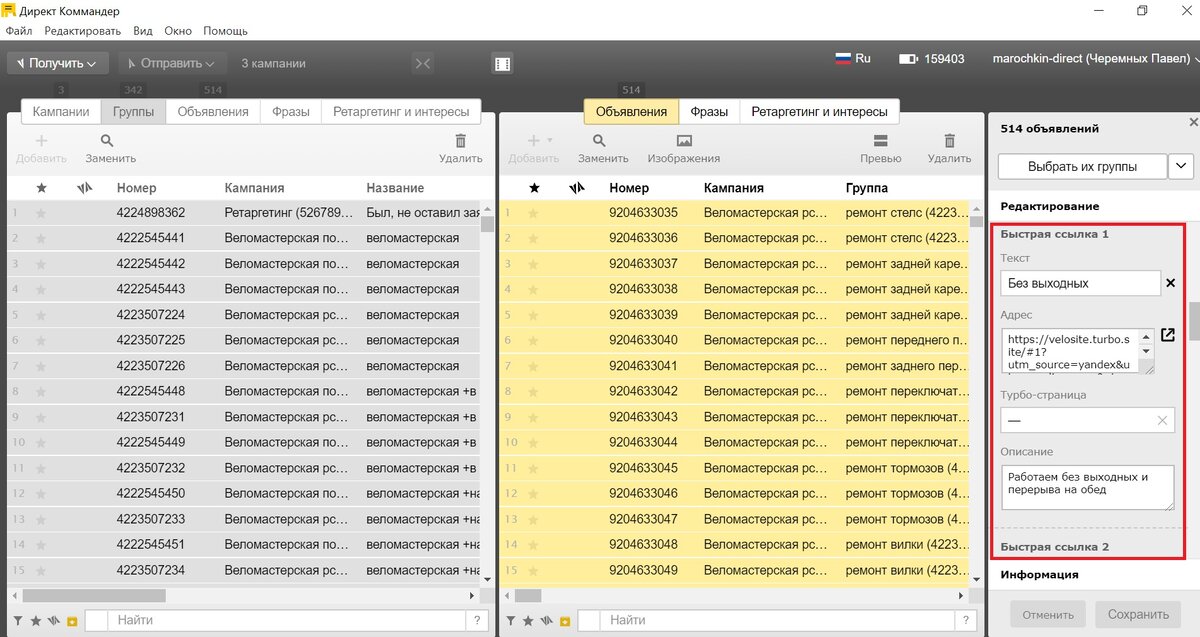Star the ad row 9204633035
Viewport: 1200px width, 637px height.
(x=533, y=213)
